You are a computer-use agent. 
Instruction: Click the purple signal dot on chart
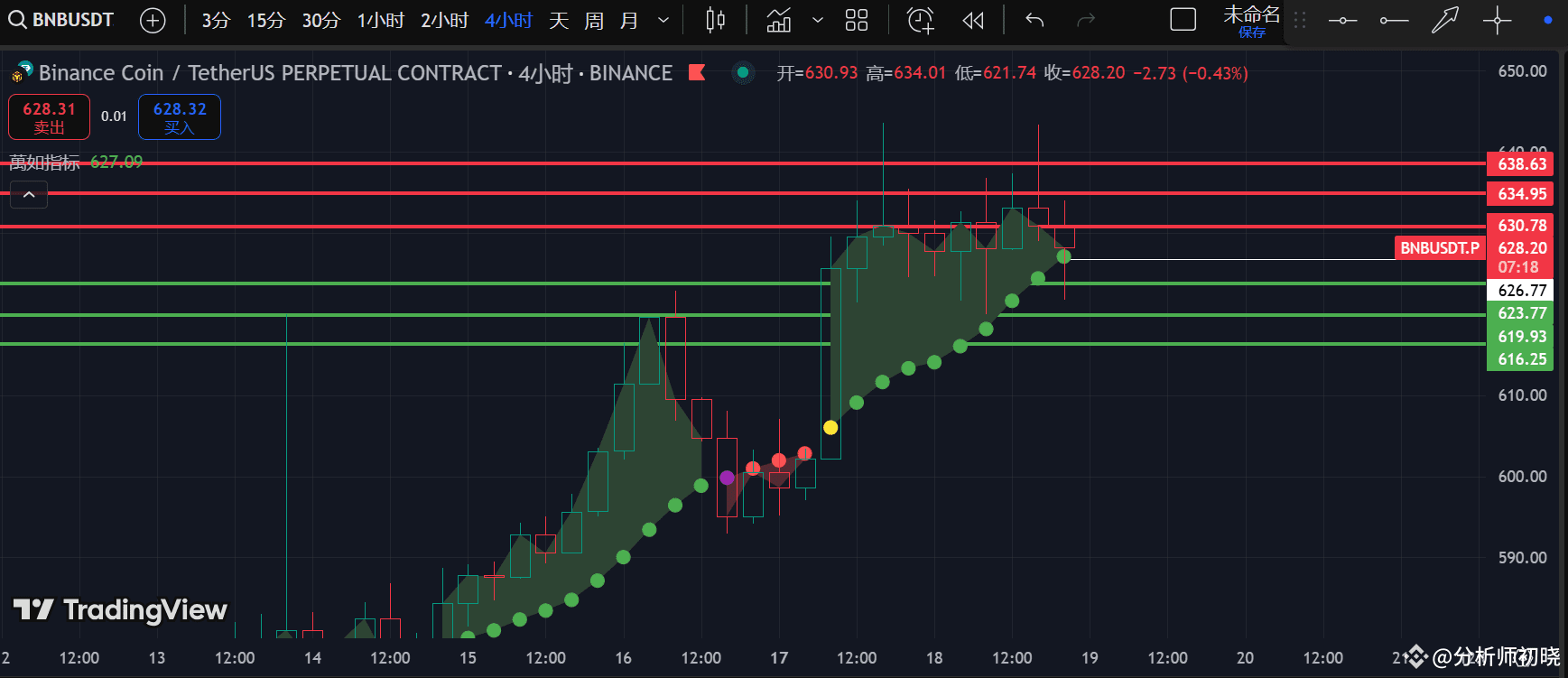point(727,478)
